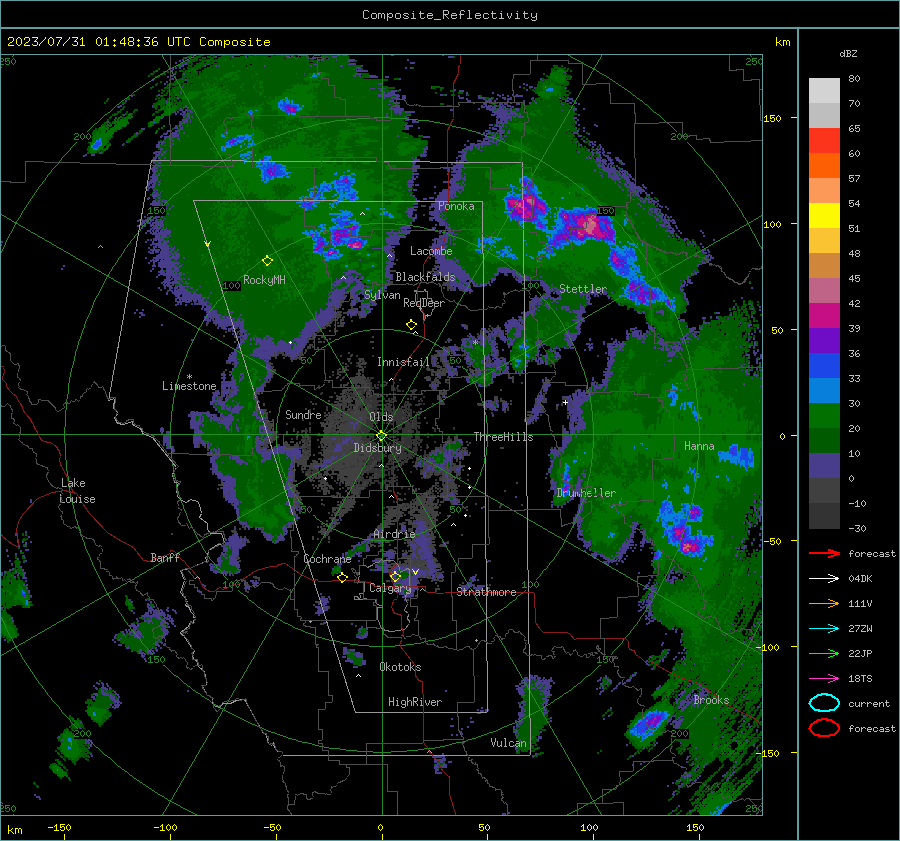Click the Composite_Reflectivity title
Viewport: 900px width, 841px height.
[450, 15]
